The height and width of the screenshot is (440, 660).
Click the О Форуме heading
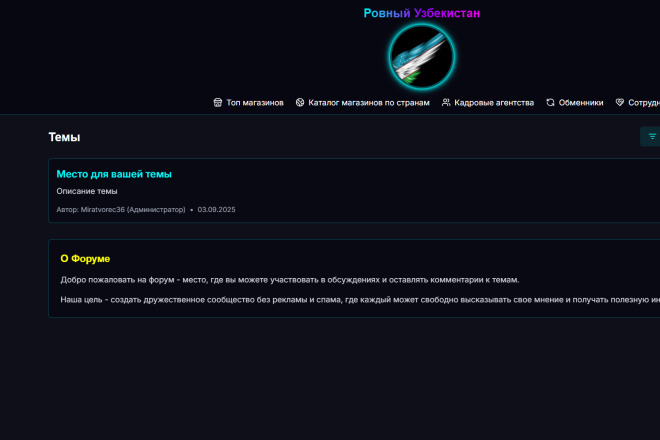85,259
